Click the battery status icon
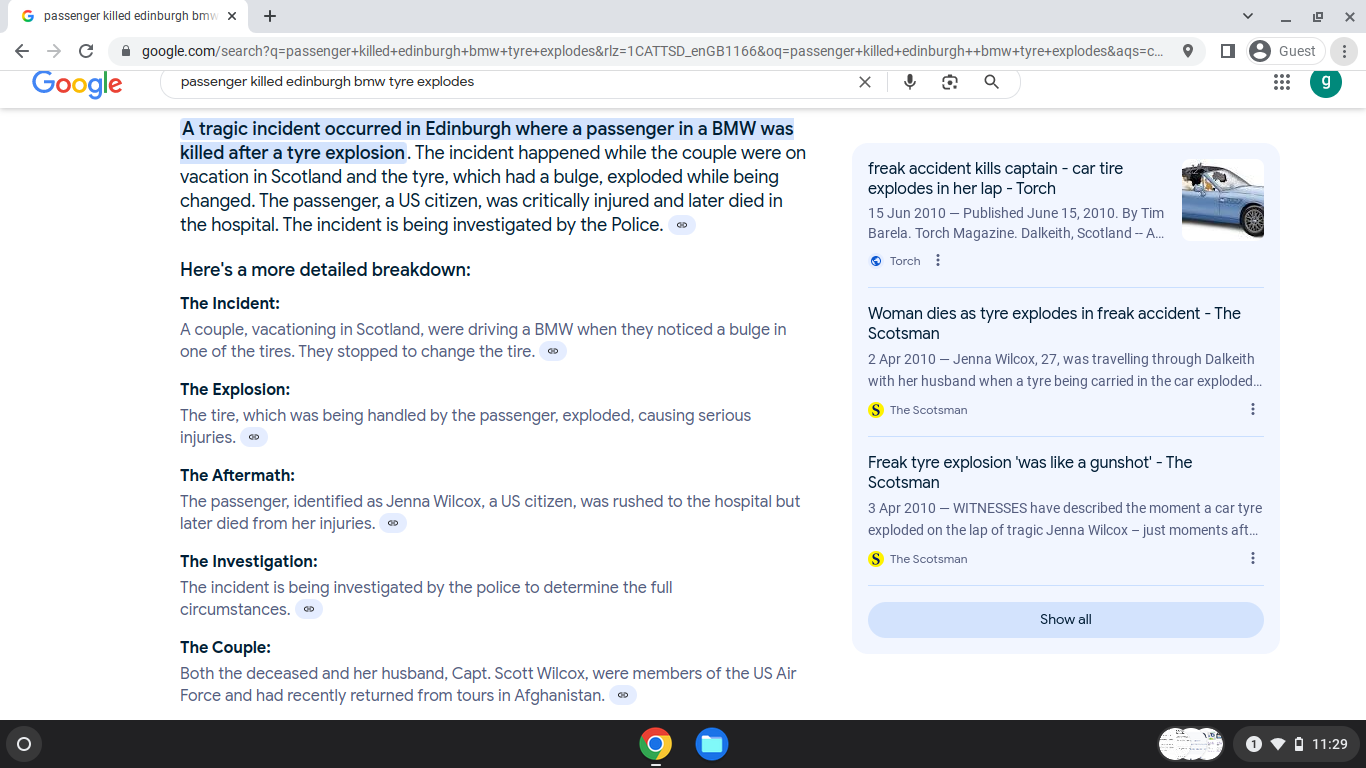 click(x=1299, y=744)
